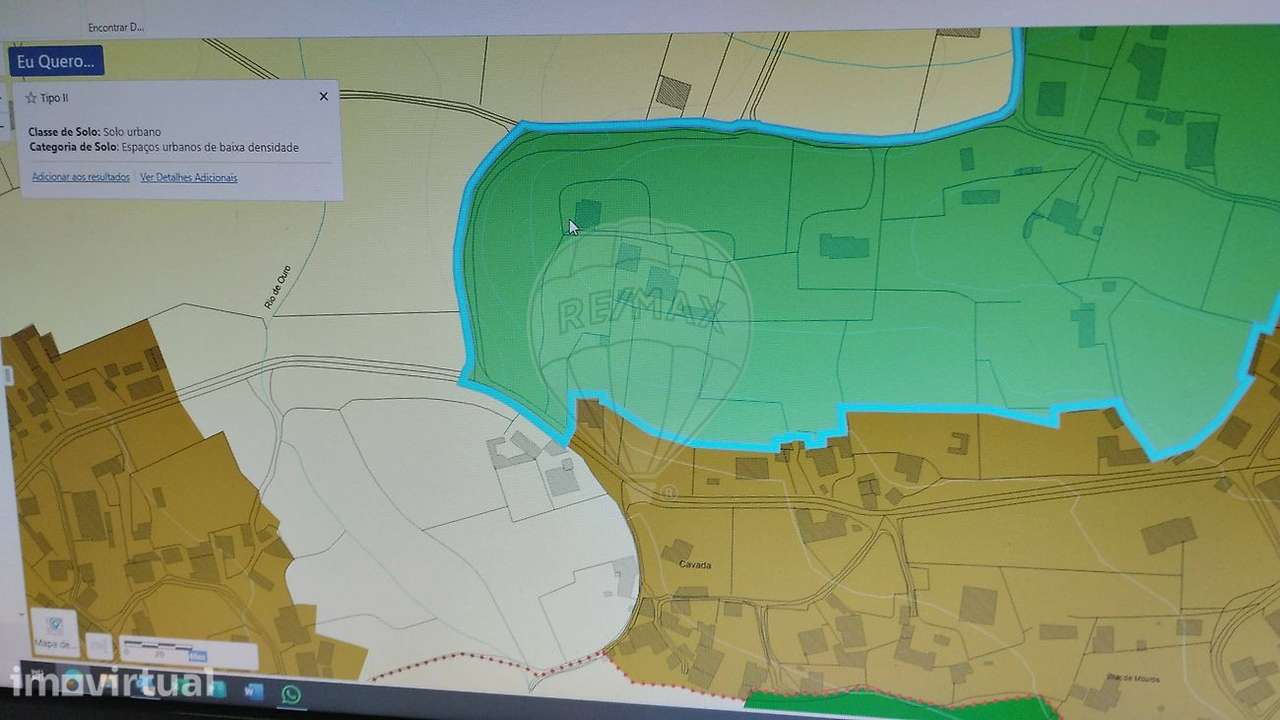Close the Tipo II info popup
The width and height of the screenshot is (1280, 720).
[x=323, y=96]
